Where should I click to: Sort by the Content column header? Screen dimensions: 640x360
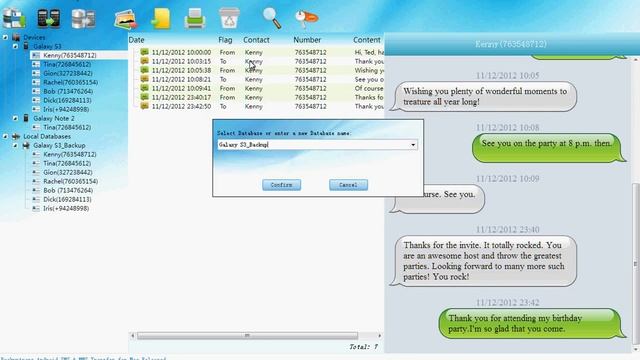tap(367, 40)
